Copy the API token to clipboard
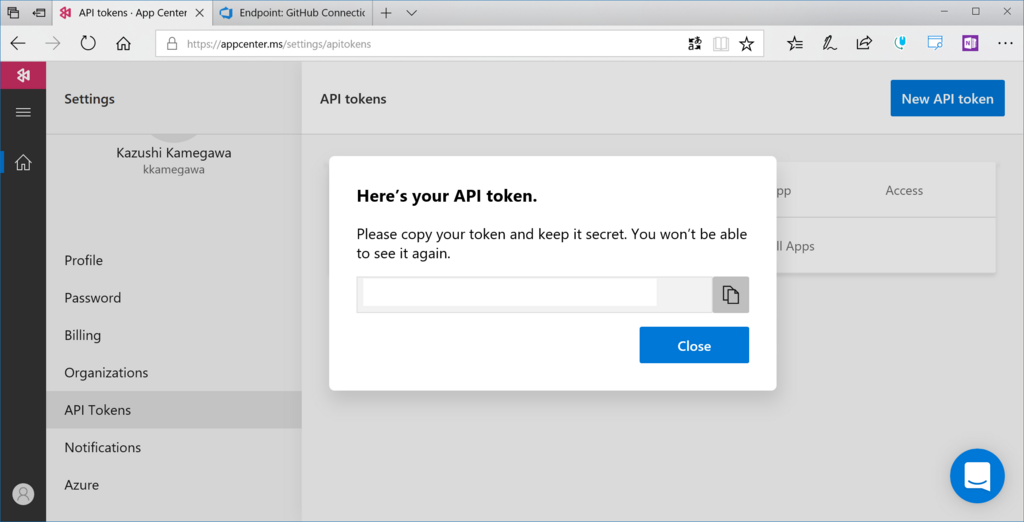 tap(730, 295)
